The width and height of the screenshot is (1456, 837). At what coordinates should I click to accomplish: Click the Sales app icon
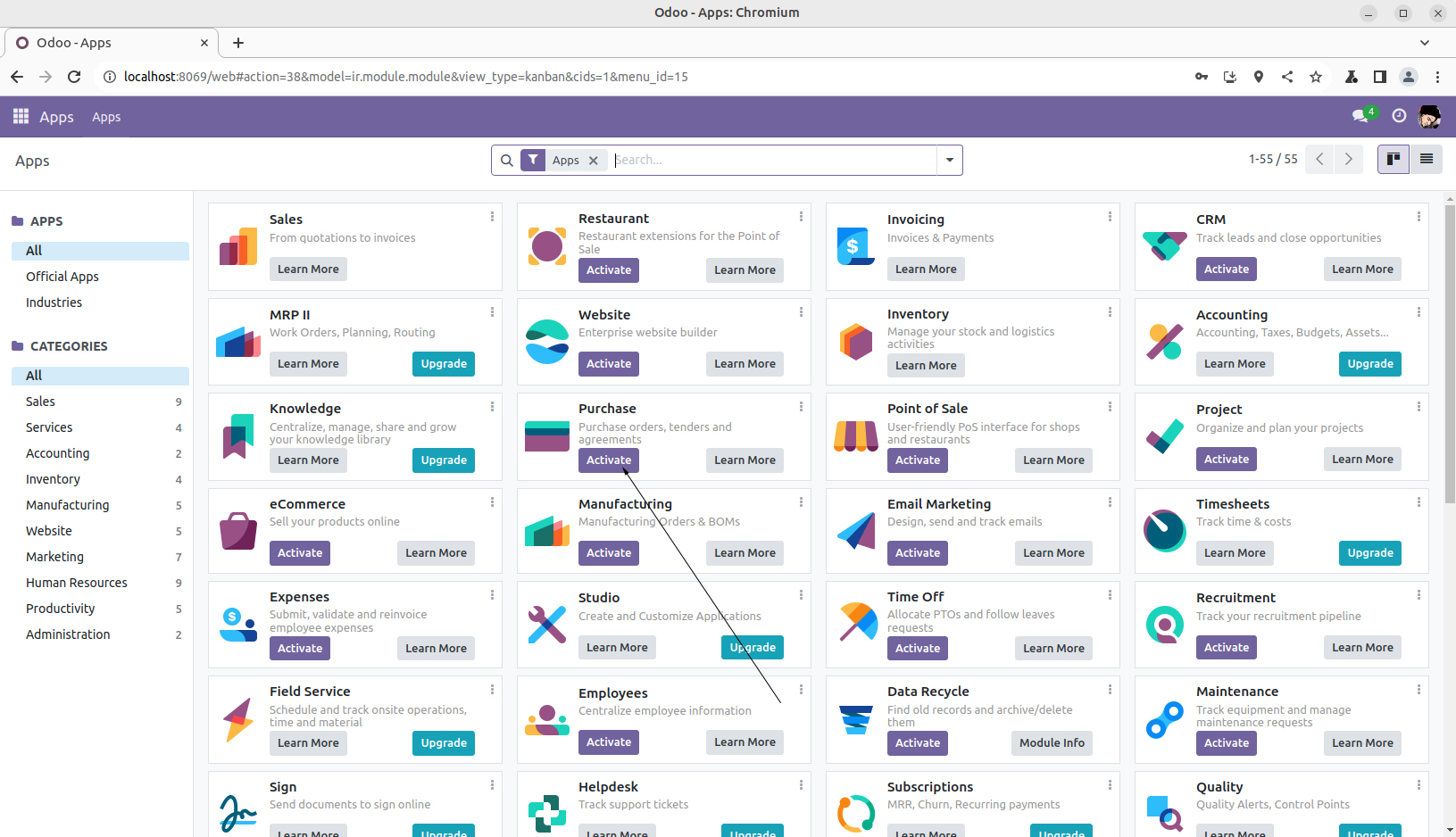(238, 246)
